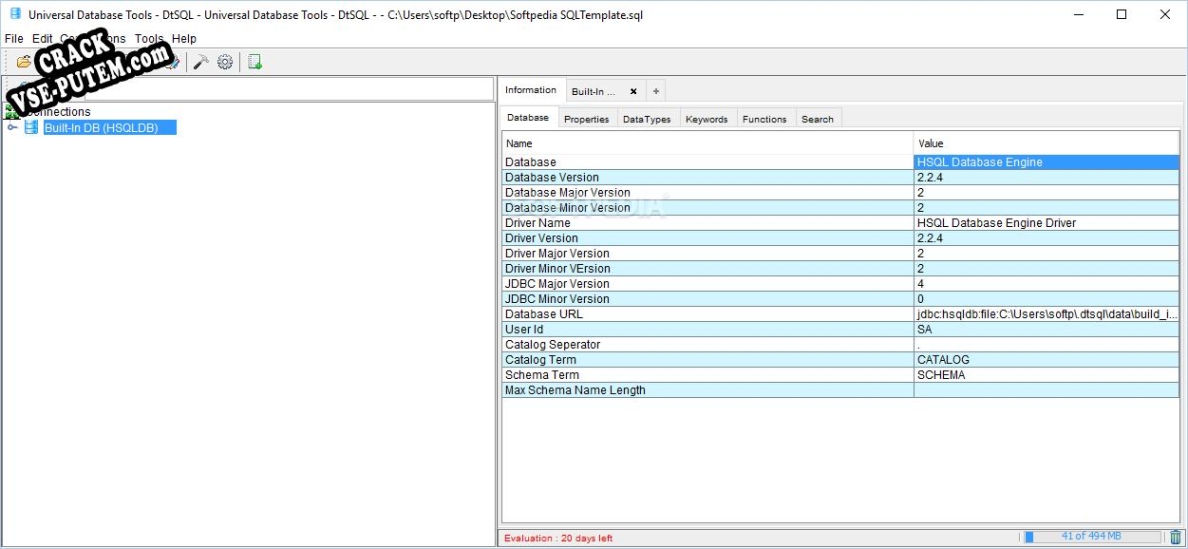This screenshot has height=549, width=1188.
Task: Click the DtSQL app icon in title bar
Action: [x=15, y=14]
